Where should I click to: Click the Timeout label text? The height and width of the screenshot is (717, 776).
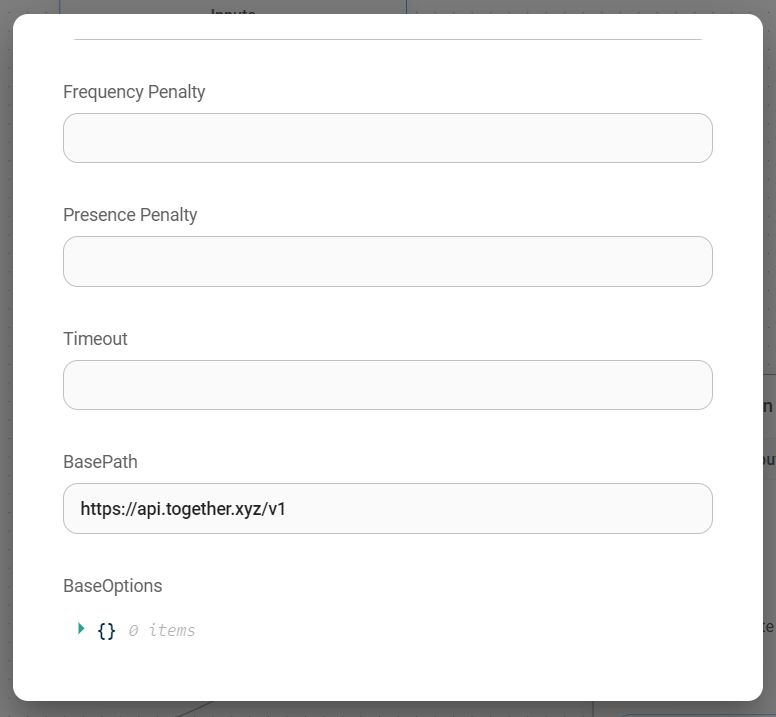95,339
